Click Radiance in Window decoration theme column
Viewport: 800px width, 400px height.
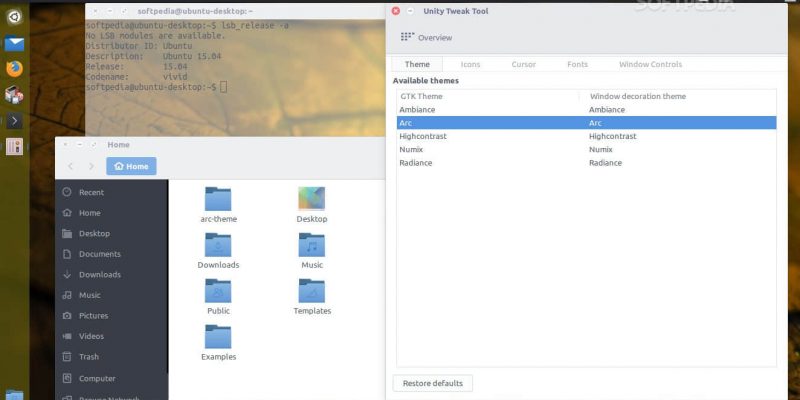point(605,163)
